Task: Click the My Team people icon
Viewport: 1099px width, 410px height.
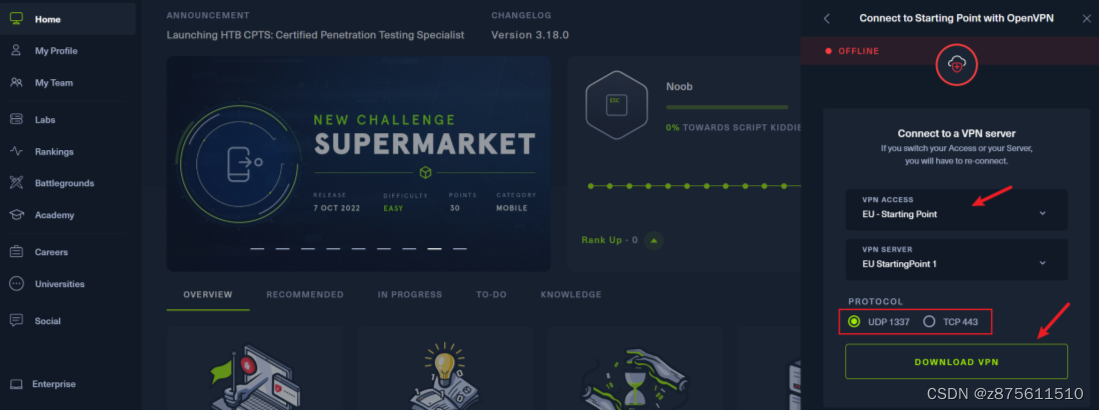Action: click(16, 83)
